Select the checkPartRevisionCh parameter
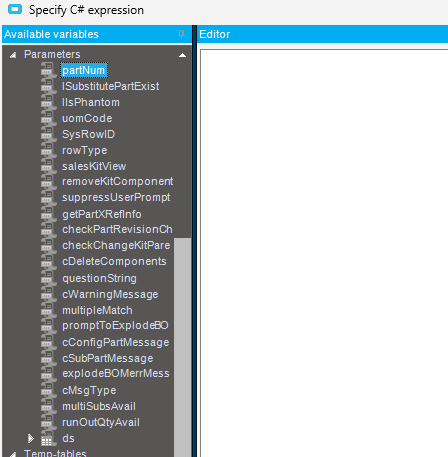 click(117, 230)
